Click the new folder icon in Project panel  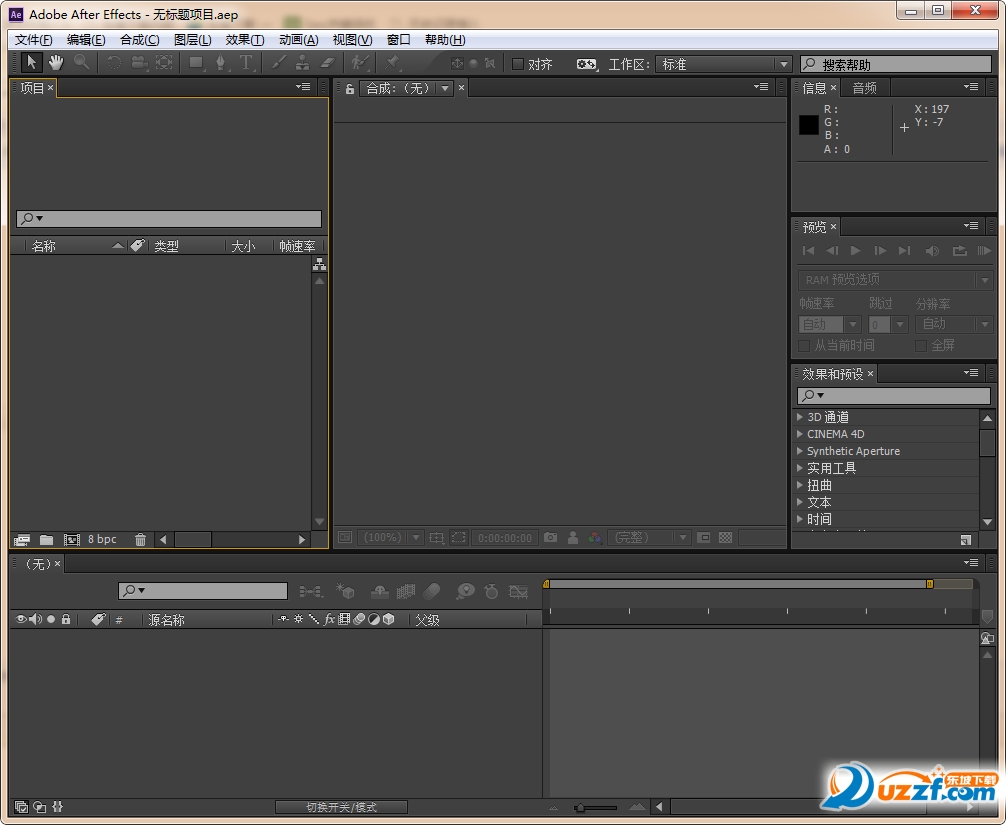coord(46,540)
